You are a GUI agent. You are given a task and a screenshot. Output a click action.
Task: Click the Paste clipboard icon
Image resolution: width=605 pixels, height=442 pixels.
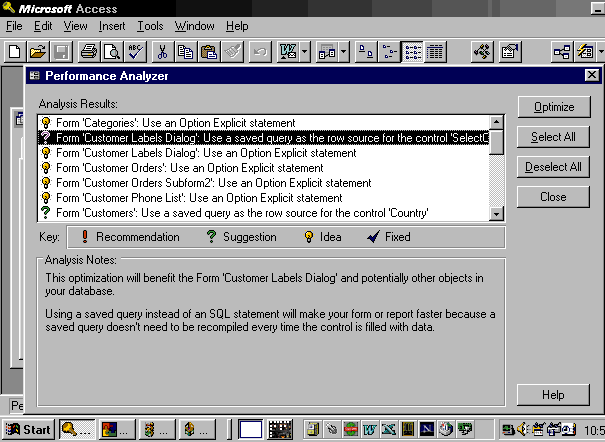pyautogui.click(x=209, y=51)
